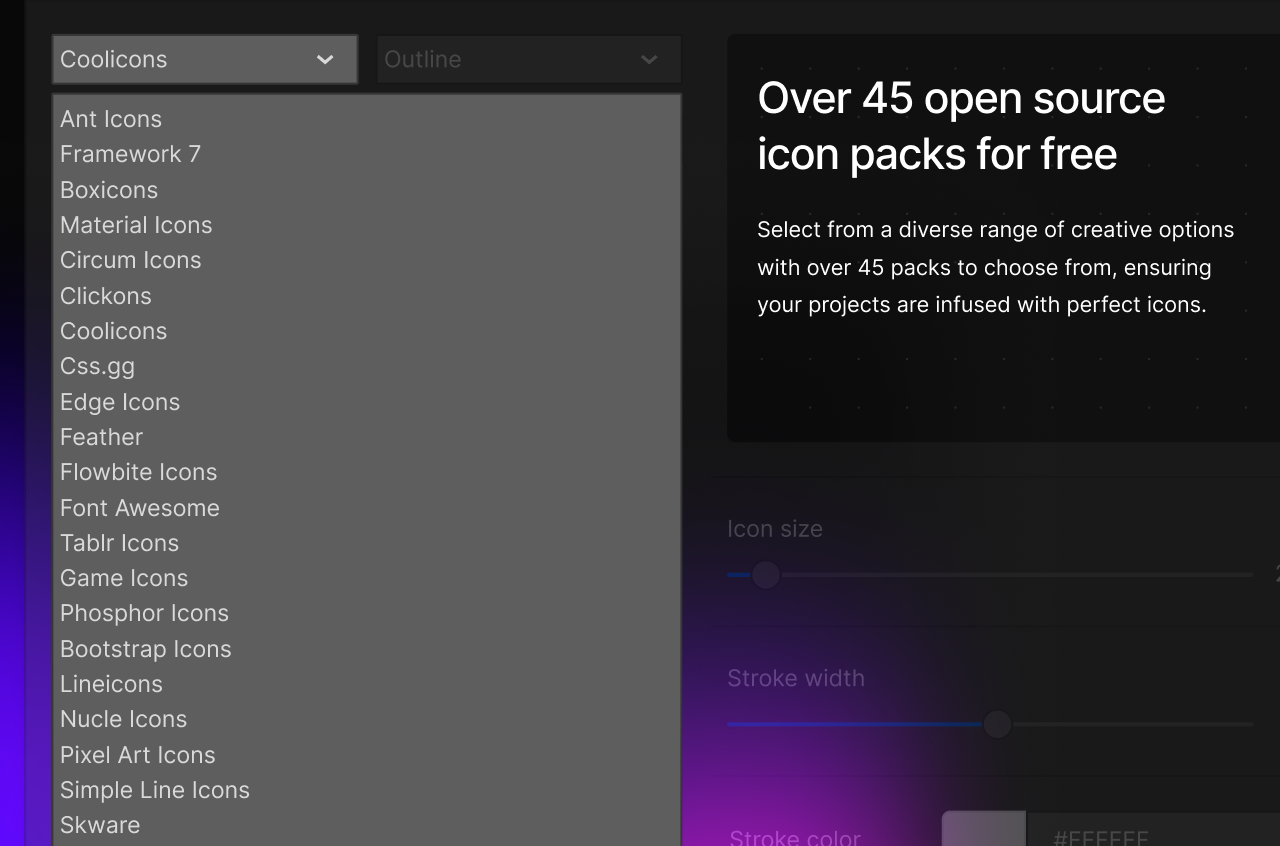Open the Outline style dropdown
Image resolution: width=1280 pixels, height=846 pixels.
pyautogui.click(x=529, y=60)
